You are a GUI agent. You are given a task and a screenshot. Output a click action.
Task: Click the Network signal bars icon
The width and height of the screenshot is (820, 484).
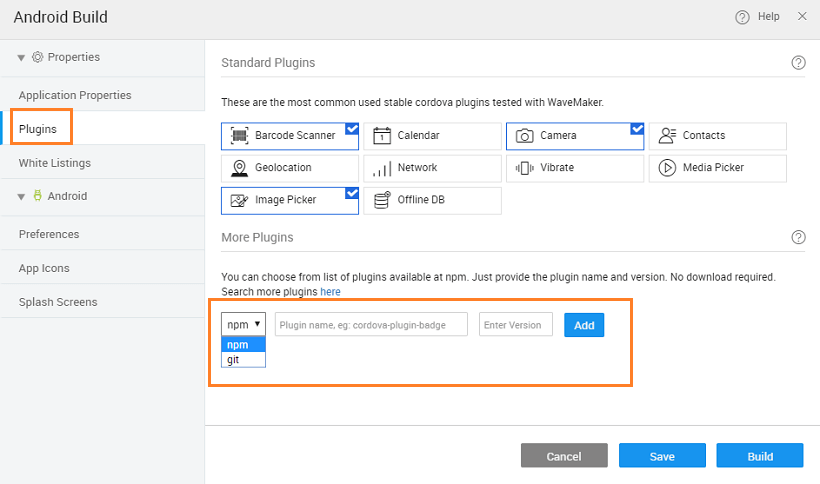(x=381, y=168)
